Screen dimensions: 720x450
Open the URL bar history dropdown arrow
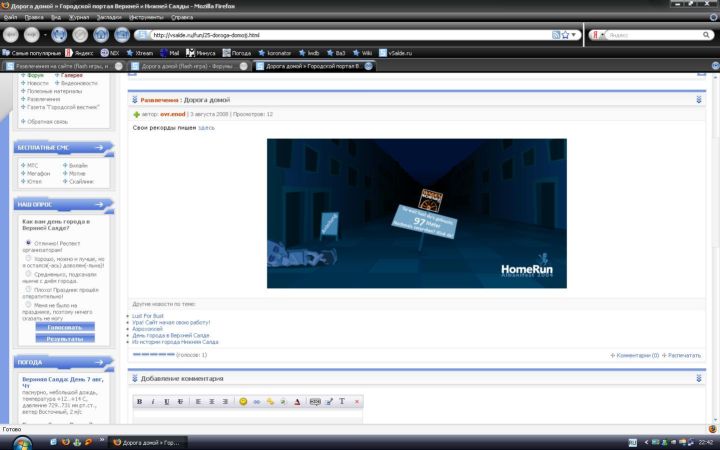[x=576, y=34]
